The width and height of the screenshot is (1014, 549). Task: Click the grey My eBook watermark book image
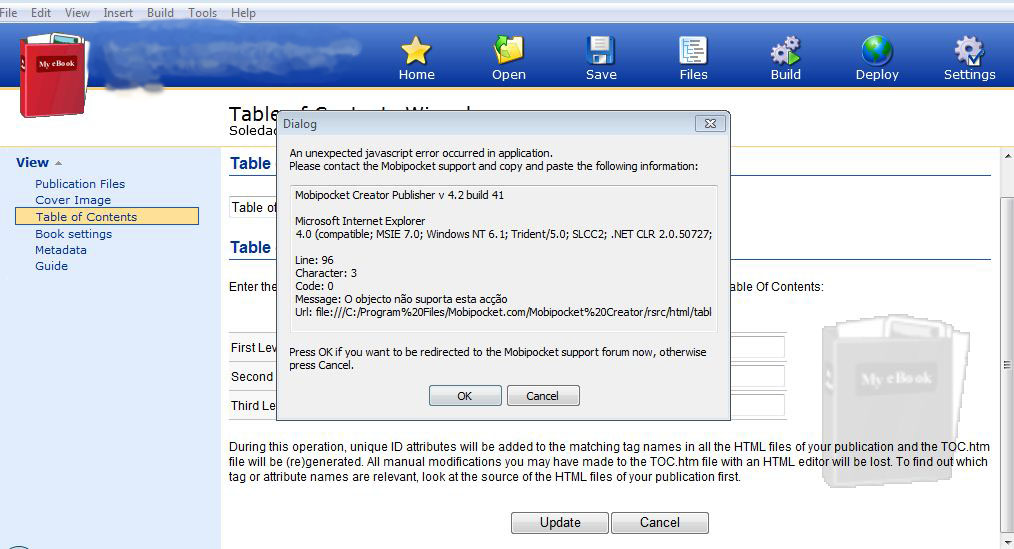(896, 400)
